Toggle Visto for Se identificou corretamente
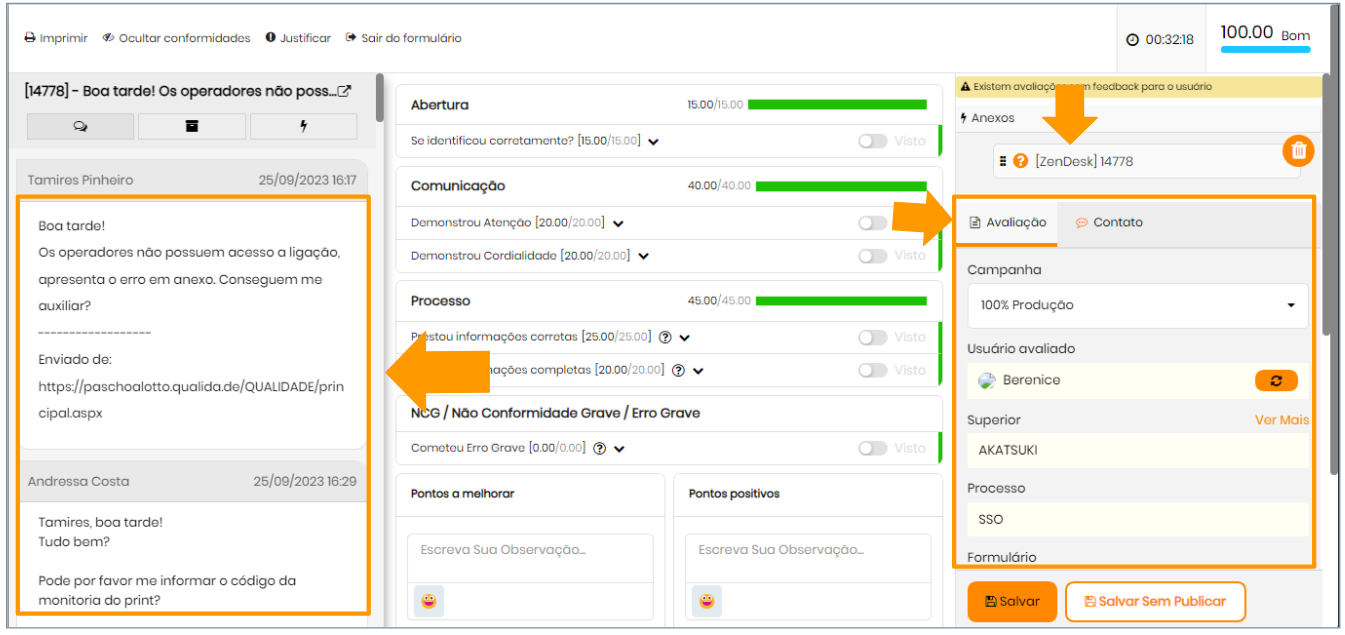This screenshot has height=635, width=1345. tap(872, 141)
